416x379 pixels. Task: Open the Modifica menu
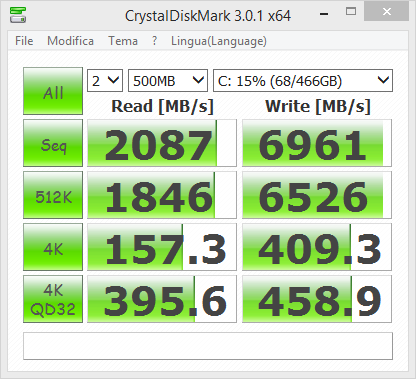(70, 41)
